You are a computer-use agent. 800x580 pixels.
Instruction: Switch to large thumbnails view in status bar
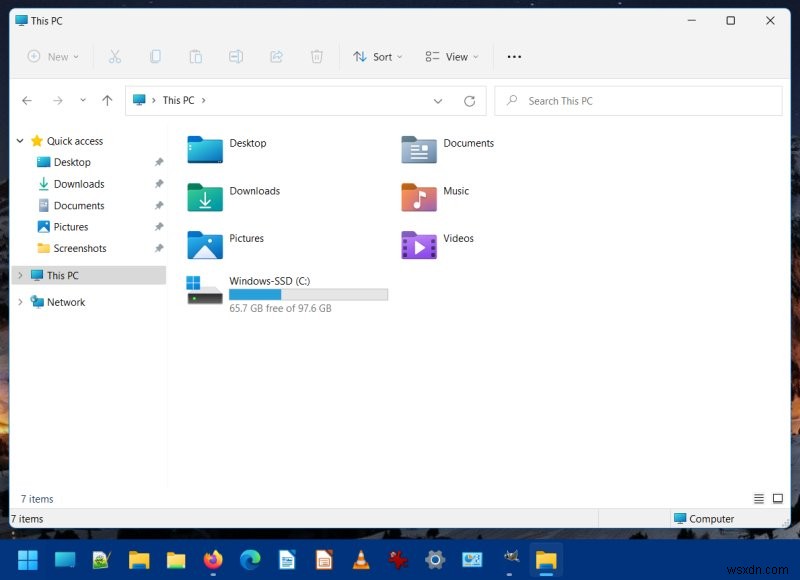pos(778,498)
